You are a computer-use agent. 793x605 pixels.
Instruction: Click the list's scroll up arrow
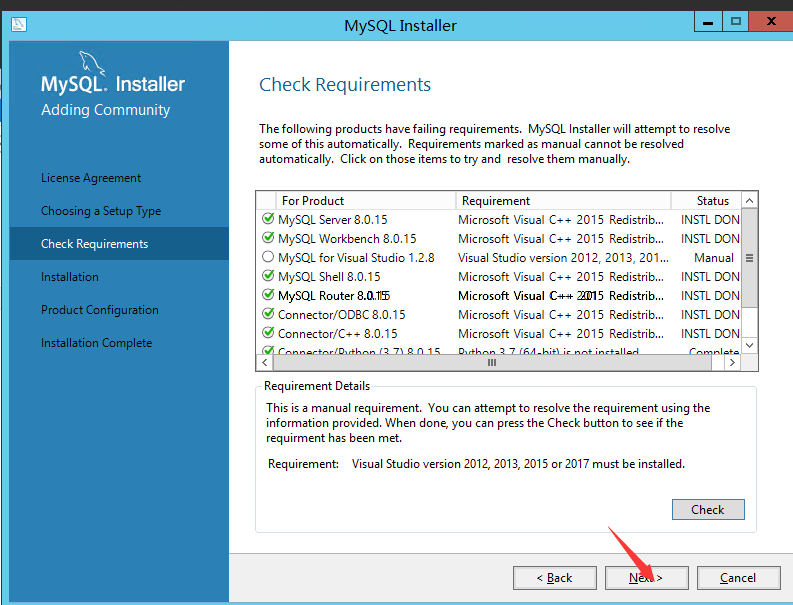pyautogui.click(x=750, y=201)
